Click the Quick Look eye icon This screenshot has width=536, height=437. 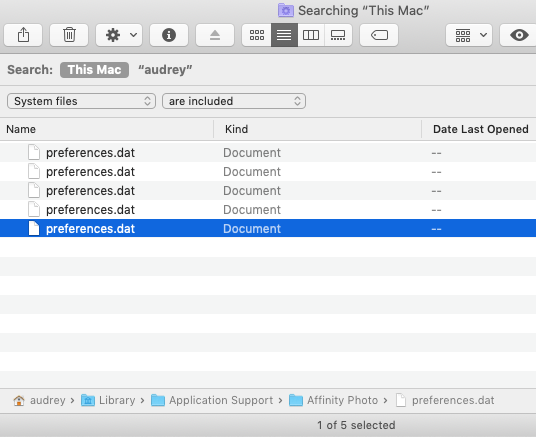(x=518, y=35)
